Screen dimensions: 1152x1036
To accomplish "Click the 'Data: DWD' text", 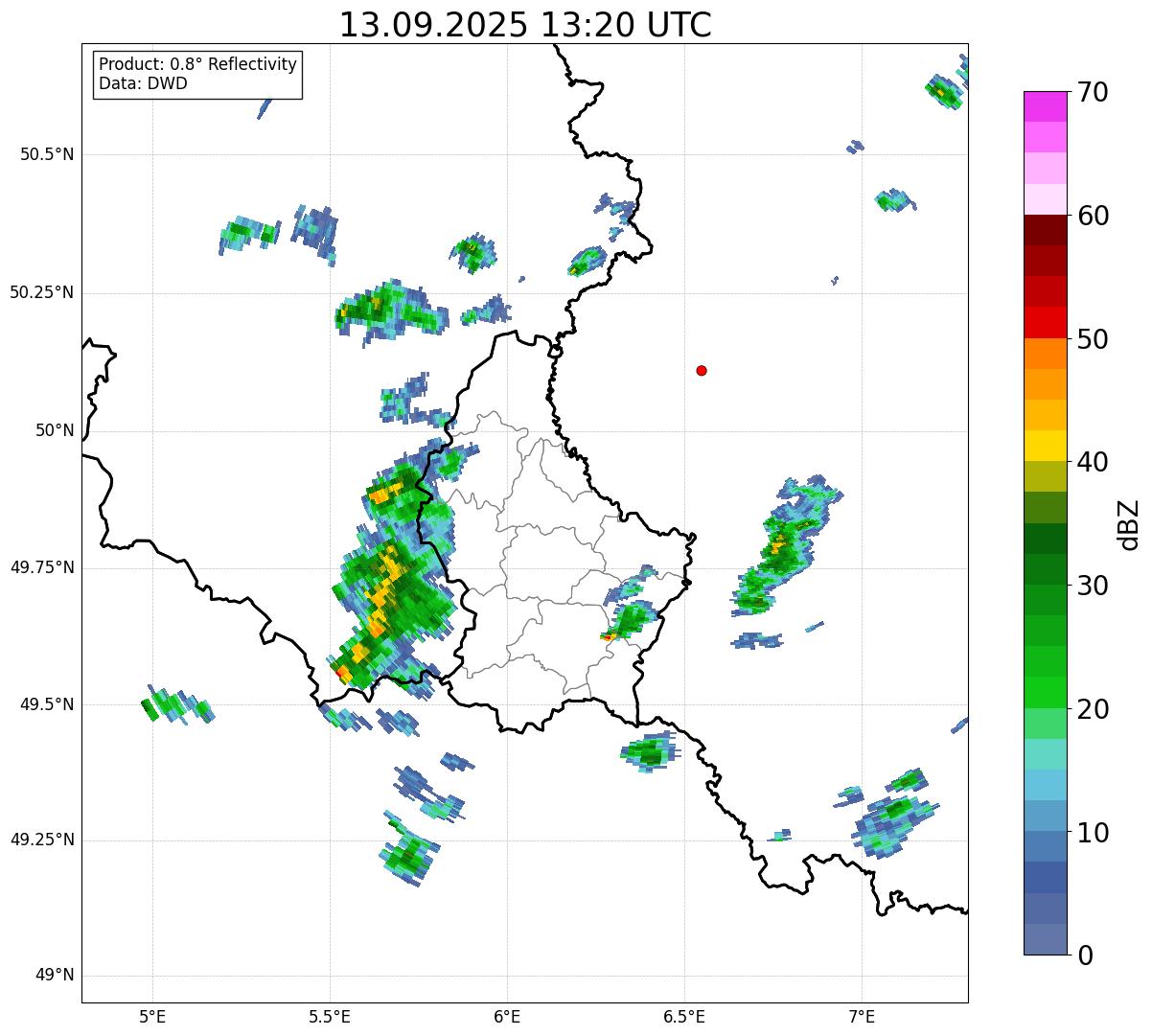I will [143, 83].
